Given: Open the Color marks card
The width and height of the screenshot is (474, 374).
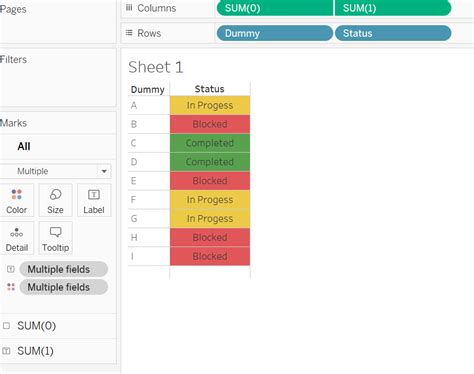Looking at the screenshot, I should point(17,201).
